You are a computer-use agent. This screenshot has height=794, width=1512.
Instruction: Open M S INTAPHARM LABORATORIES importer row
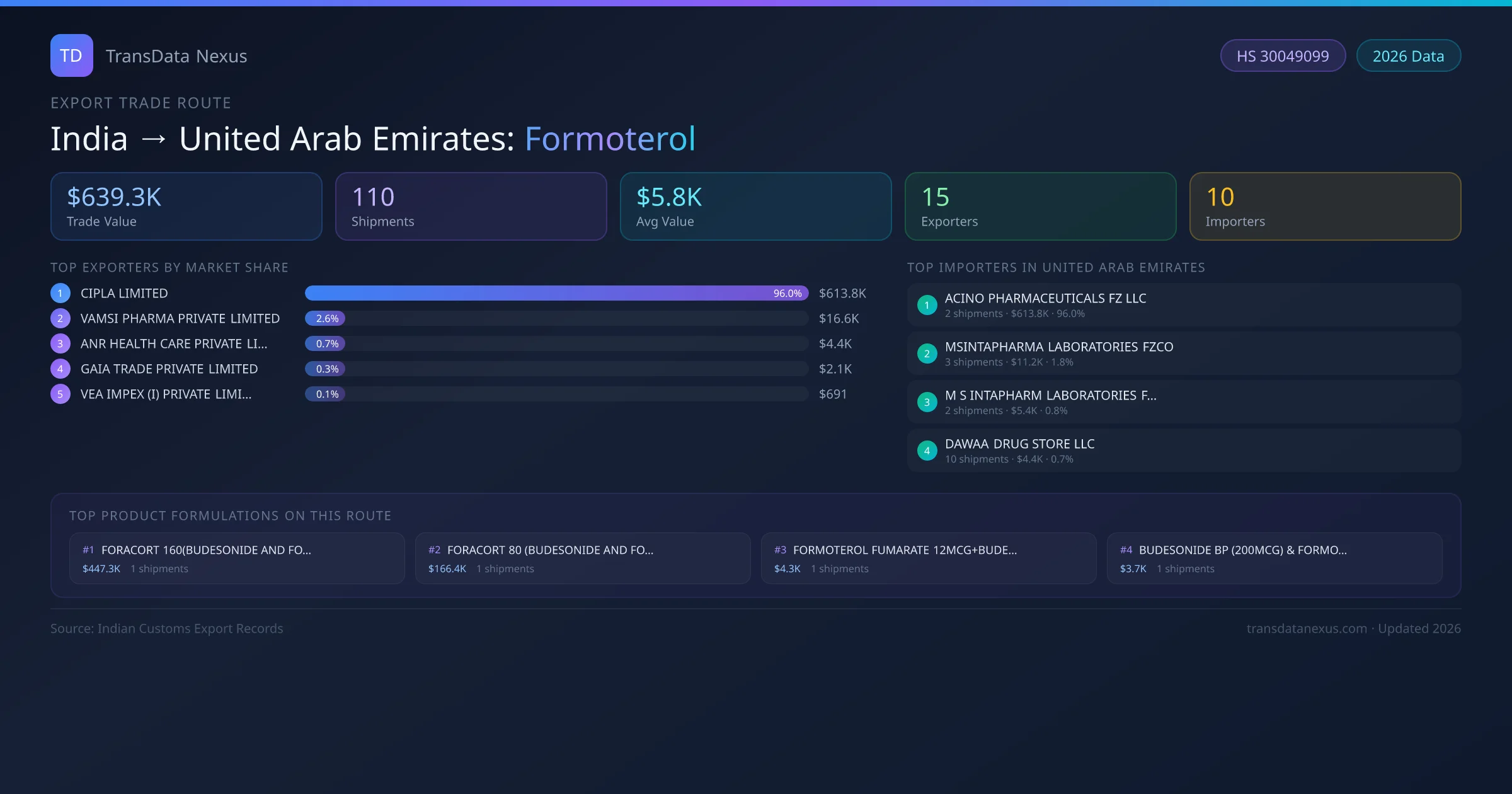1183,402
